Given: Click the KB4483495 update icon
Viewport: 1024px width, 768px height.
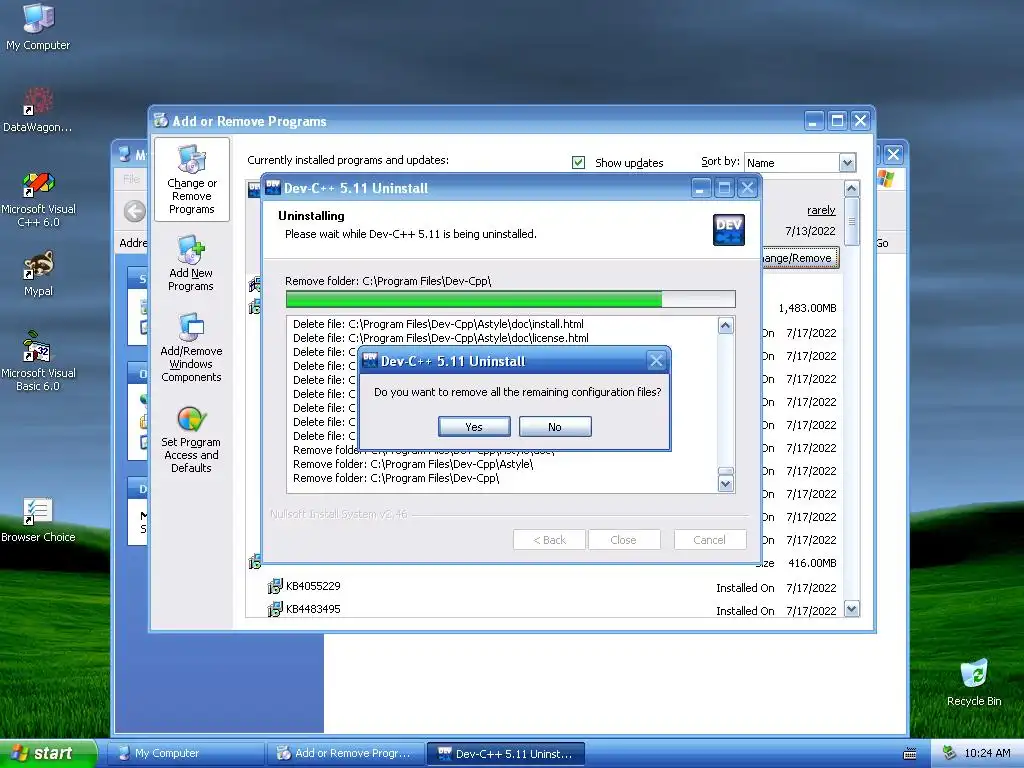Looking at the screenshot, I should tap(275, 609).
